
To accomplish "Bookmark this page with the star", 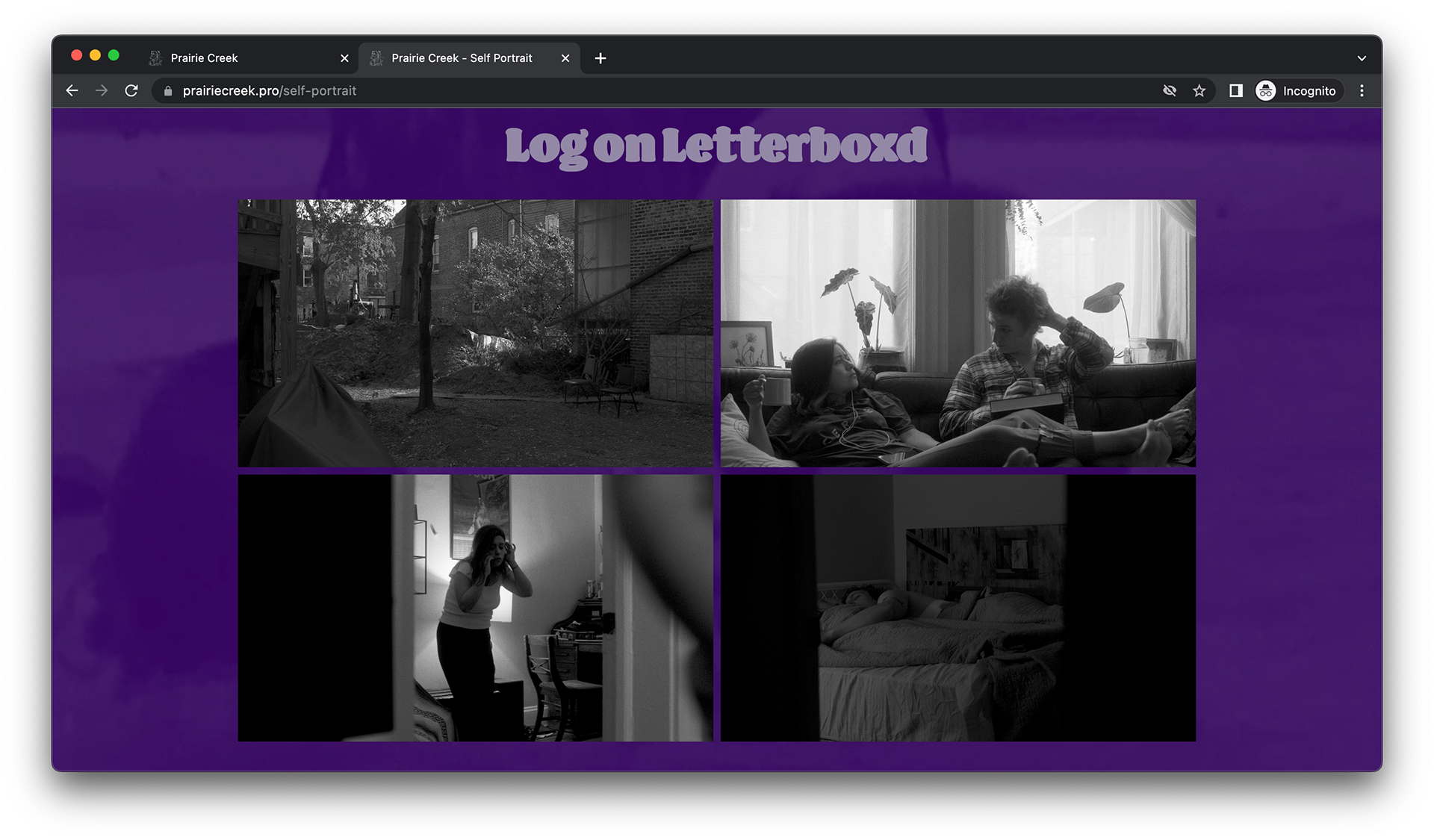I will coord(1199,91).
